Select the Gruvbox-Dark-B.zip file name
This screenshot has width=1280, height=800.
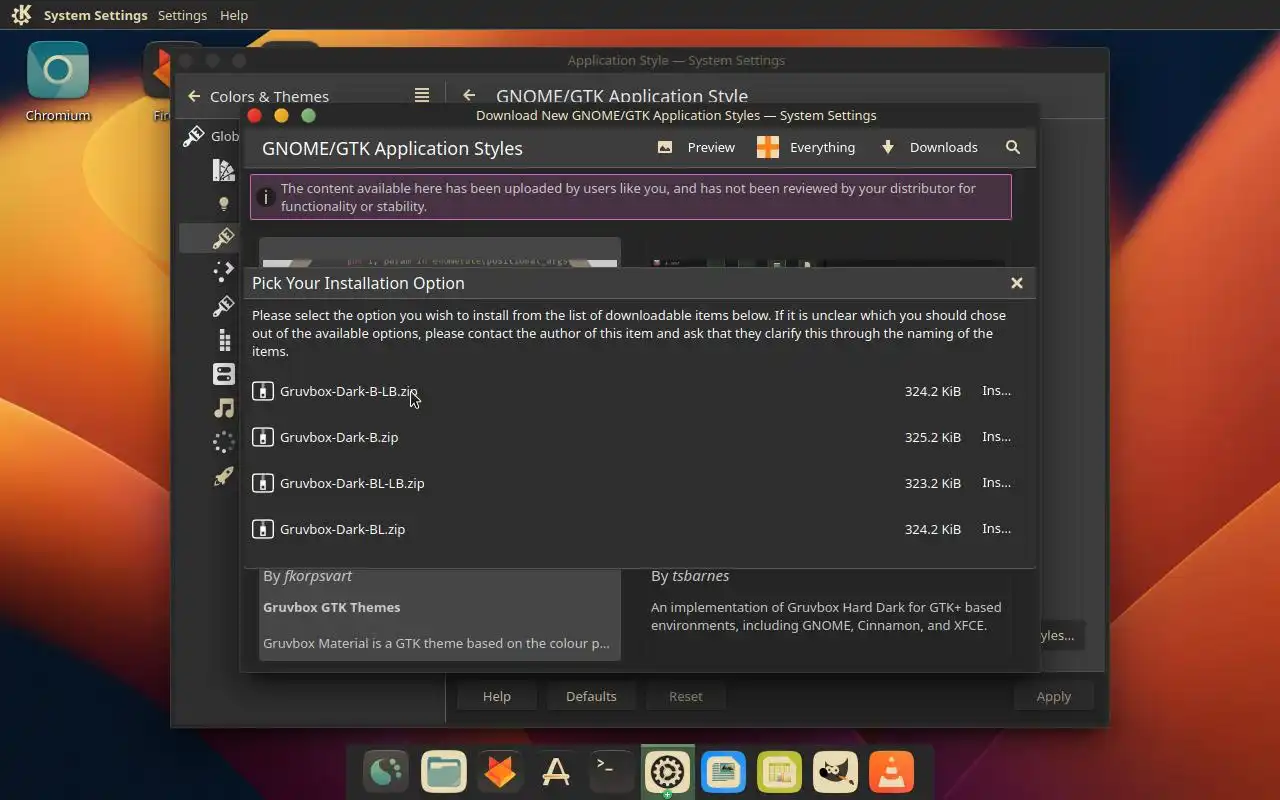coord(339,437)
